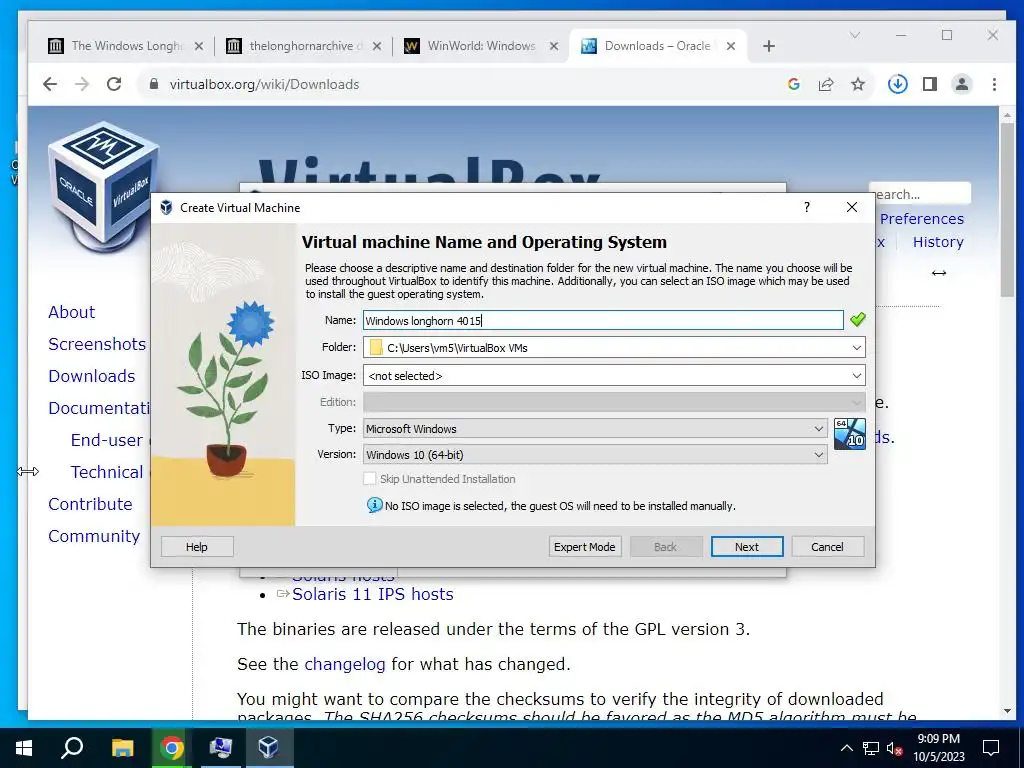This screenshot has height=768, width=1024.
Task: Click the Chrome back arrow
Action: click(50, 84)
